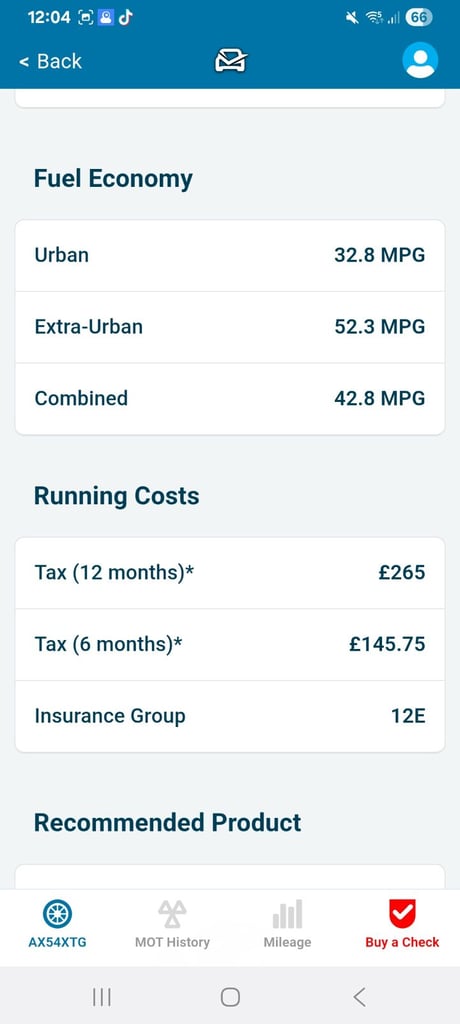This screenshot has height=1024, width=460.
Task: Tap the Android back navigation arrow
Action: 359,997
